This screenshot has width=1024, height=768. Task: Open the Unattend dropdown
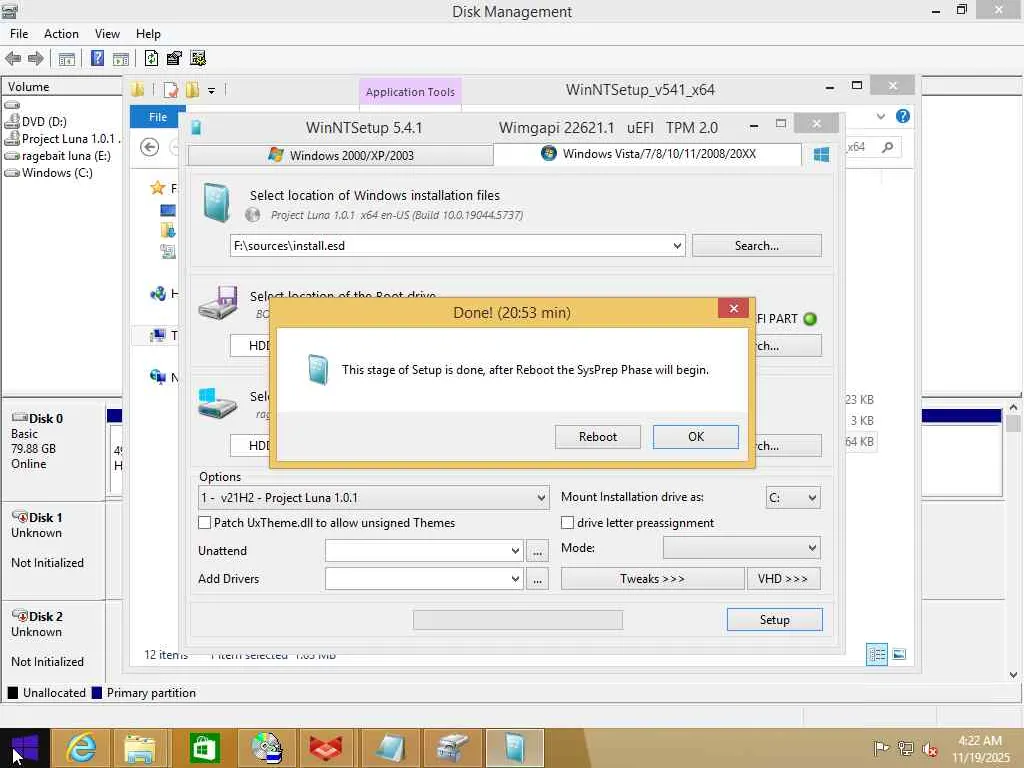click(x=515, y=551)
